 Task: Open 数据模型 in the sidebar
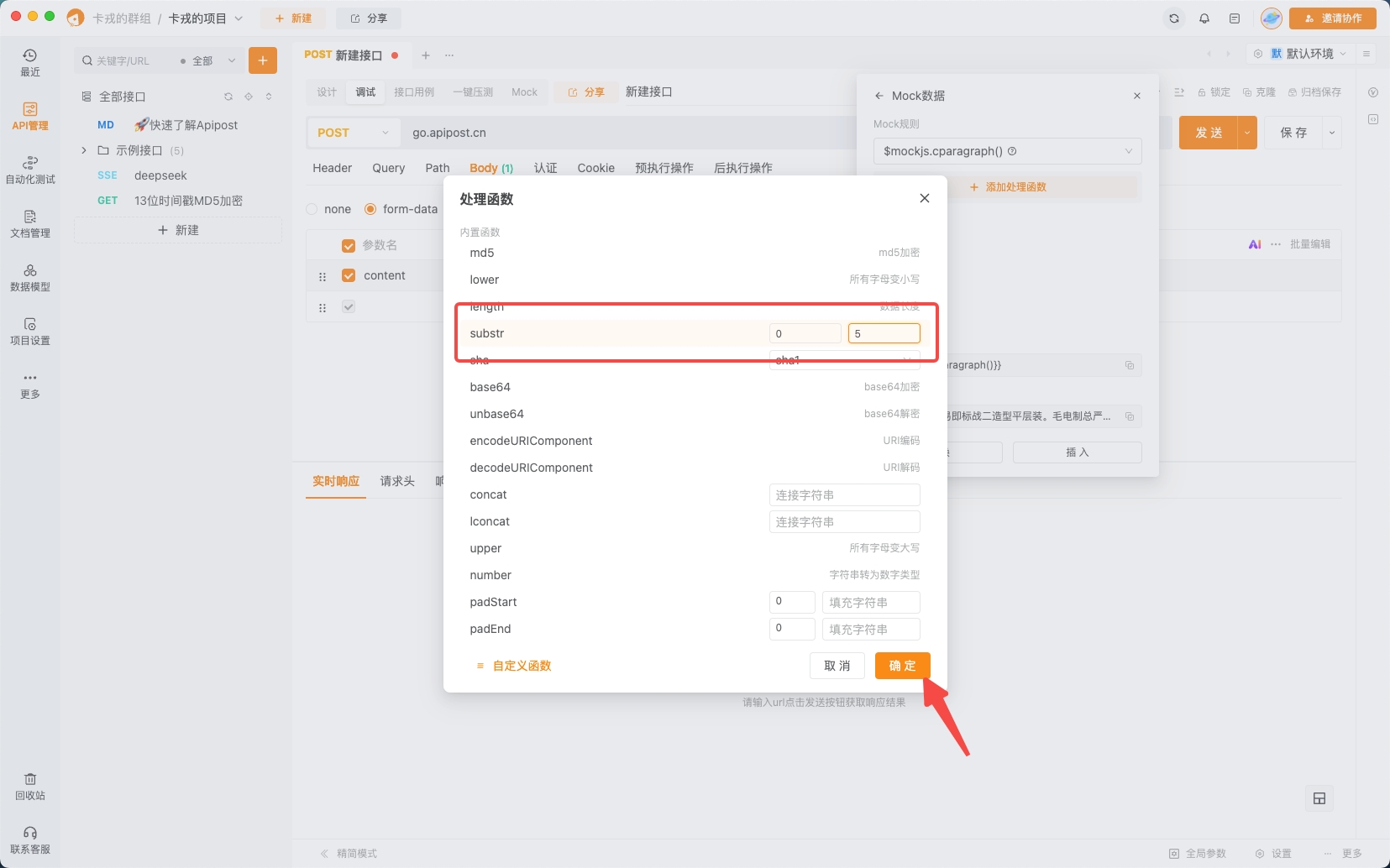pyautogui.click(x=30, y=278)
